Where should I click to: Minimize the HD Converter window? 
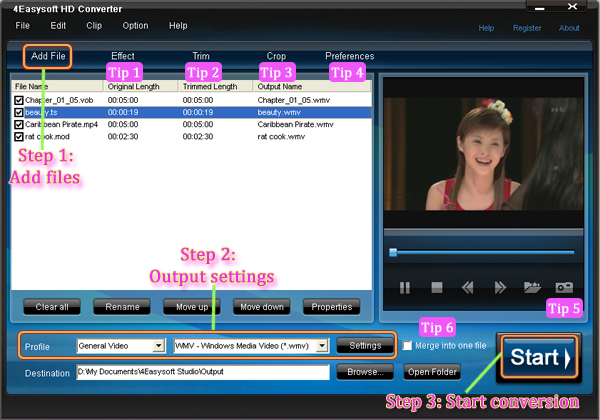point(540,8)
